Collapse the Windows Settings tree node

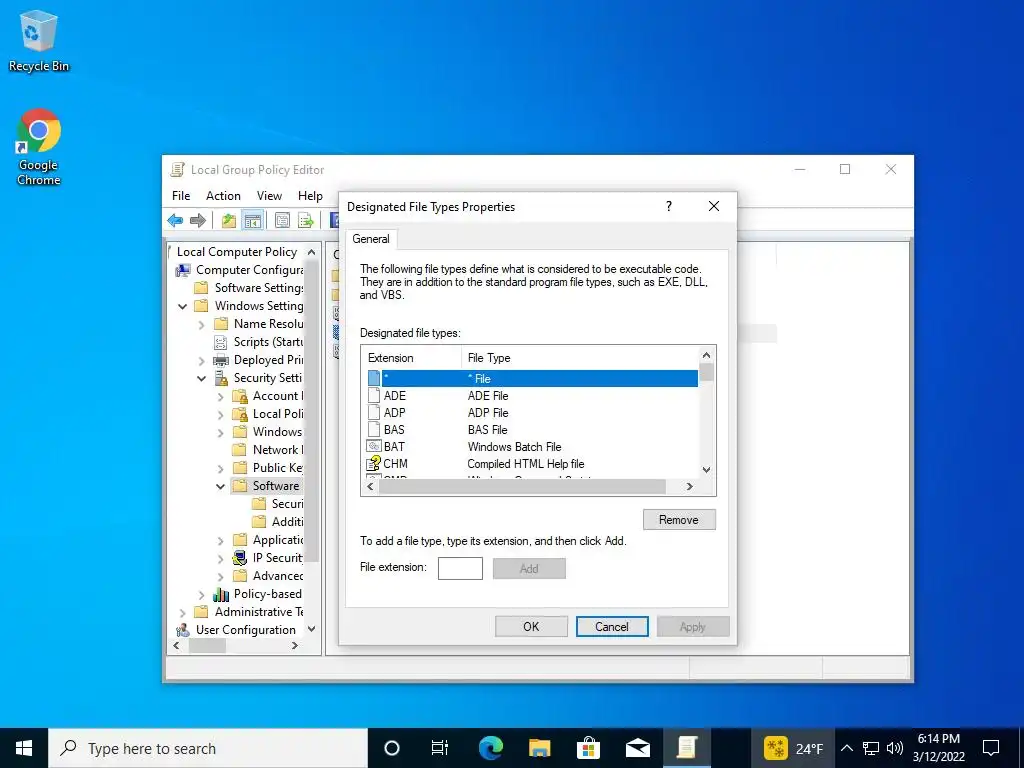(x=183, y=306)
